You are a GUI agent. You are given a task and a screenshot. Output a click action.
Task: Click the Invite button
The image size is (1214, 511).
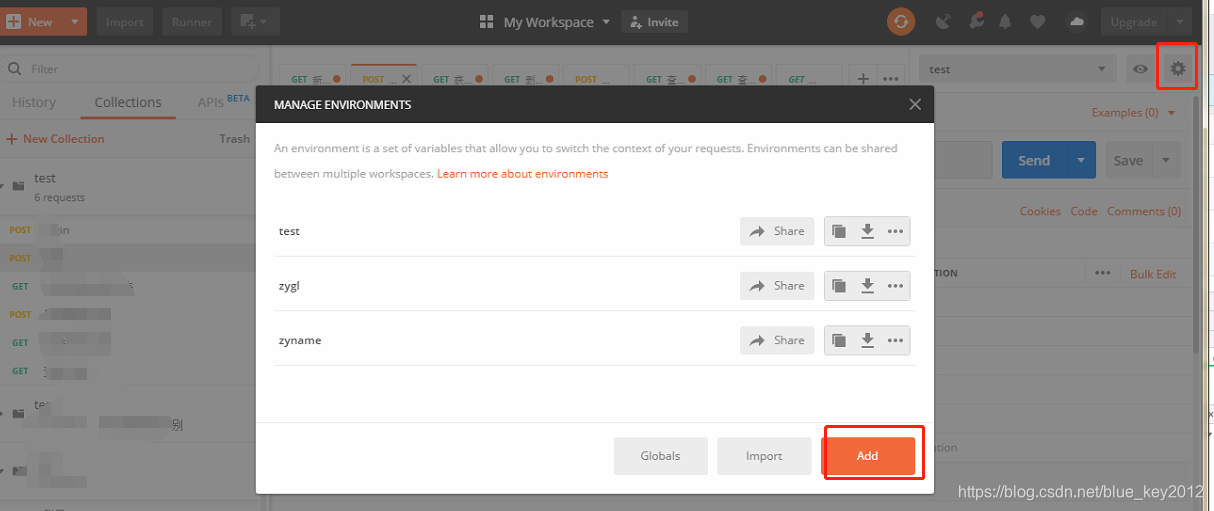654,21
